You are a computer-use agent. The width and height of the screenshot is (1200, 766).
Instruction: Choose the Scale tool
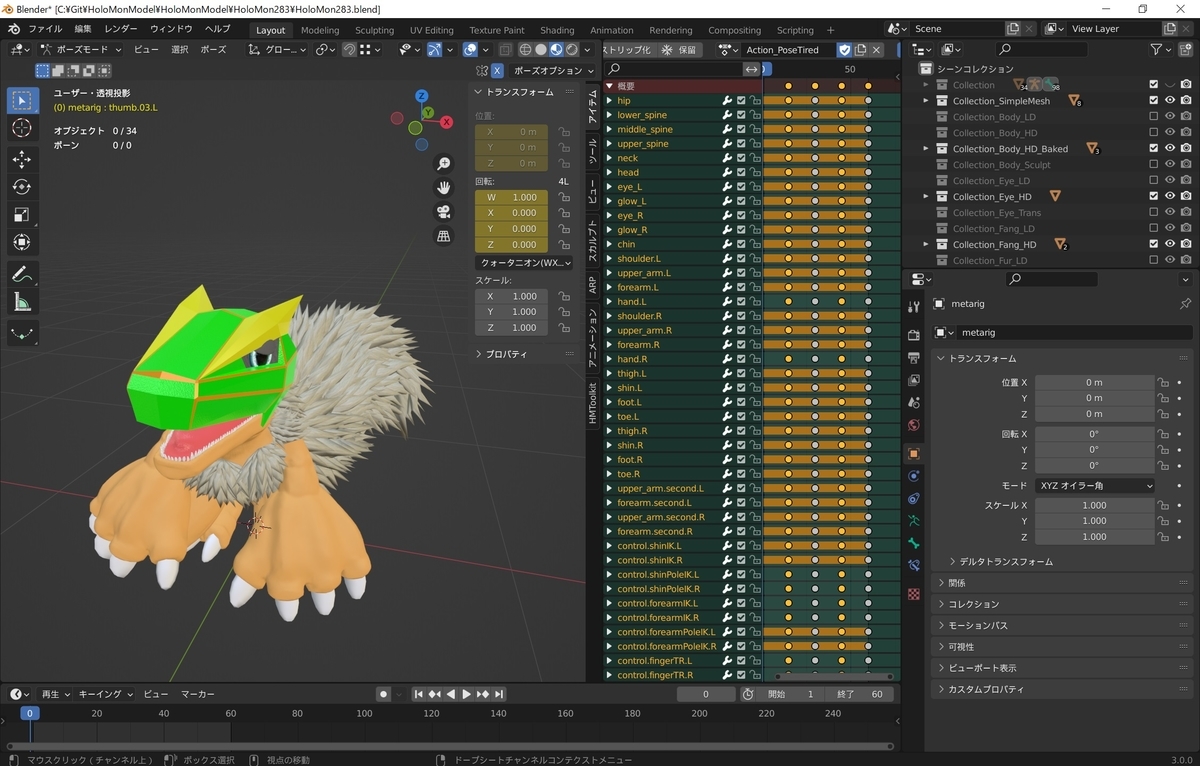point(22,215)
